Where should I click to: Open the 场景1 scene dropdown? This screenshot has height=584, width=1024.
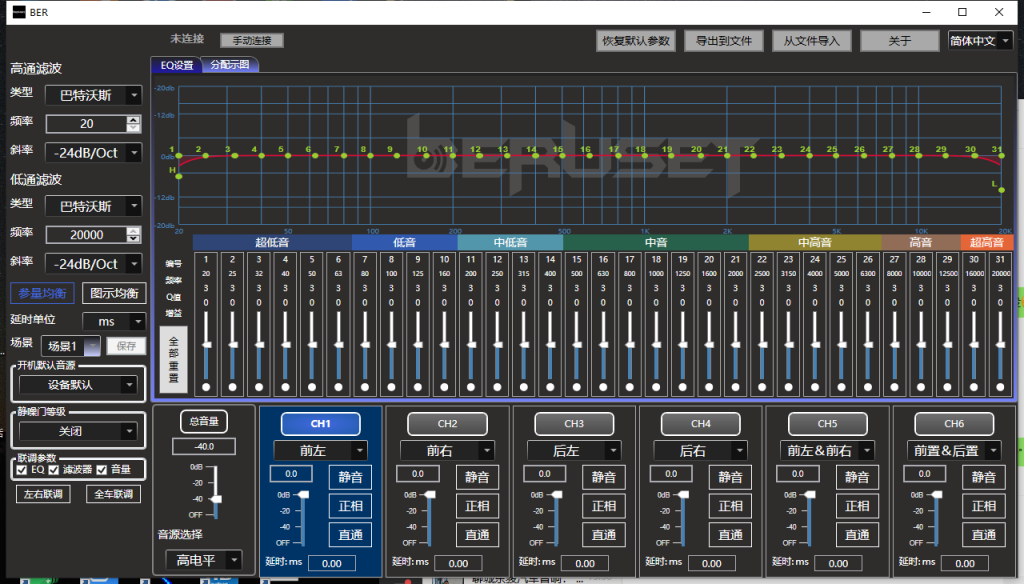point(71,346)
